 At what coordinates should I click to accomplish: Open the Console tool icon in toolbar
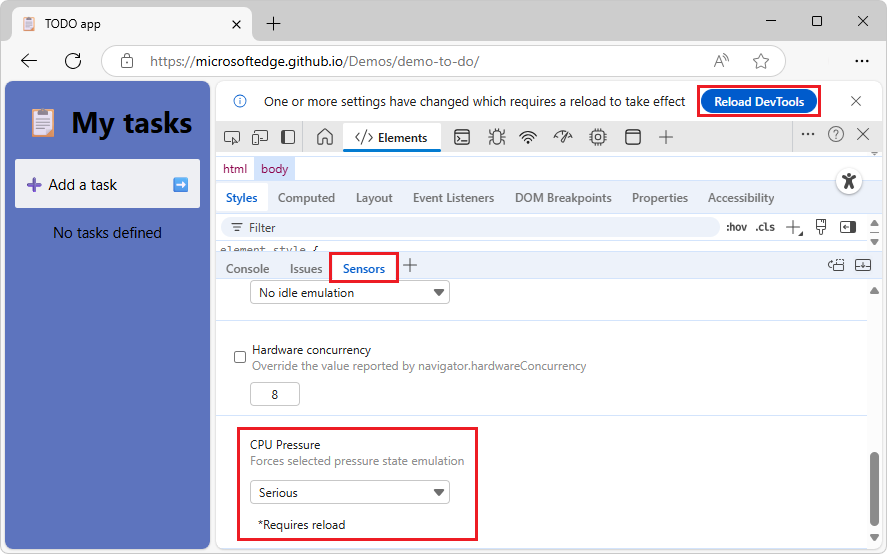(462, 138)
